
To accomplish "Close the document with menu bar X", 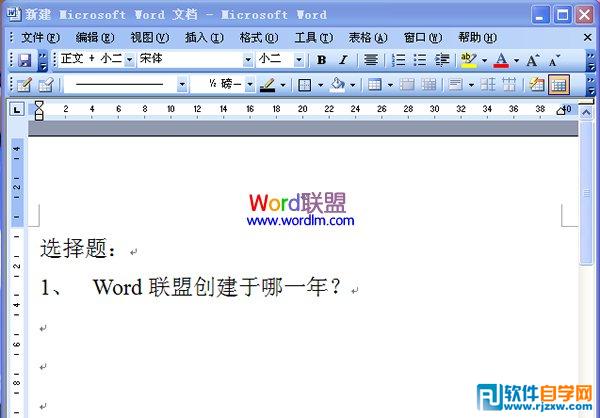I will (x=587, y=37).
